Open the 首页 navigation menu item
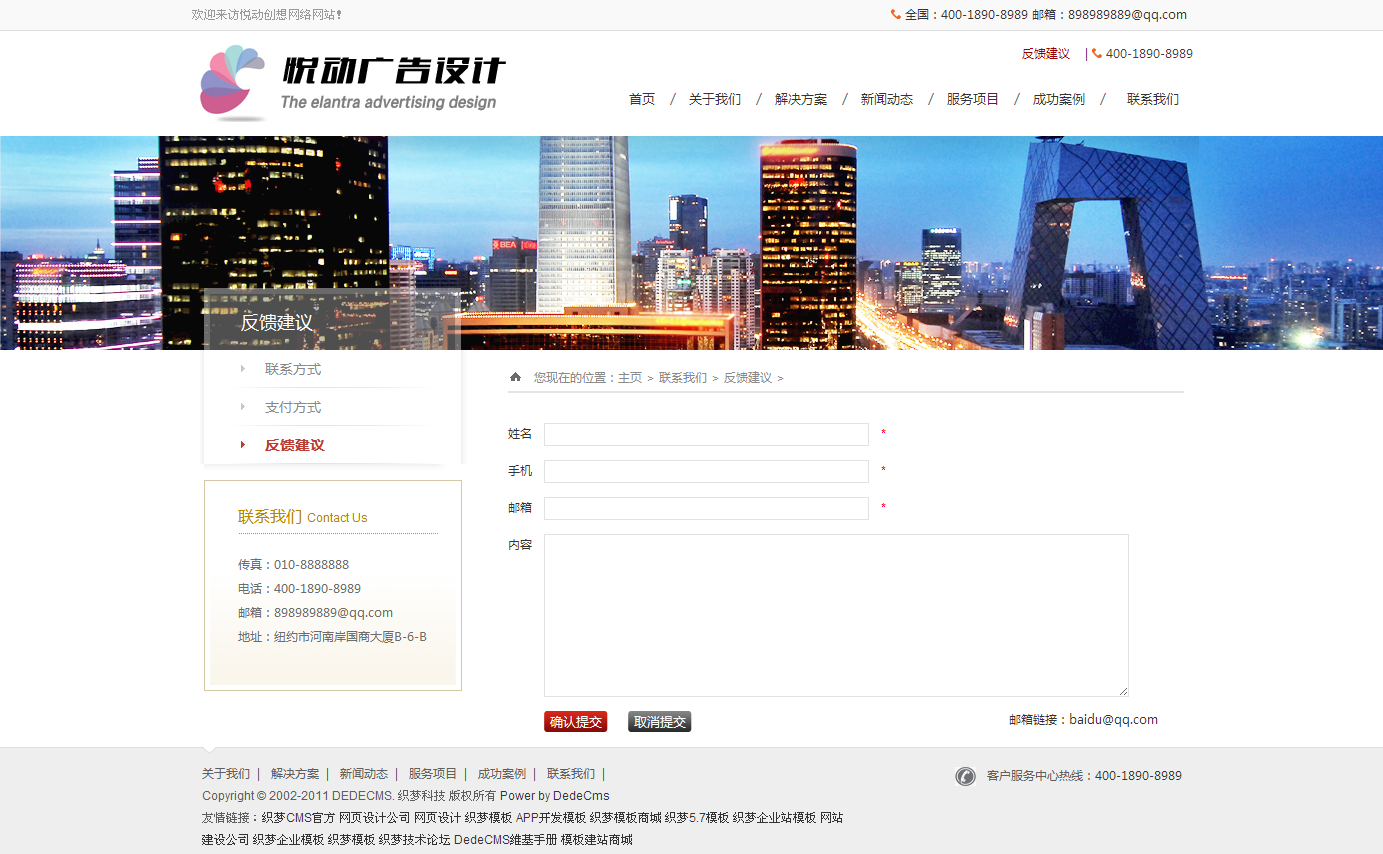The image size is (1383, 854). [642, 99]
